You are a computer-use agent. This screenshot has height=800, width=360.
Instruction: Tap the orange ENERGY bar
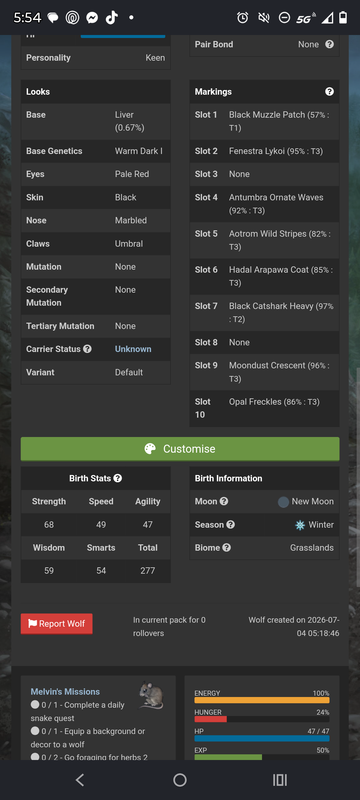click(x=262, y=700)
